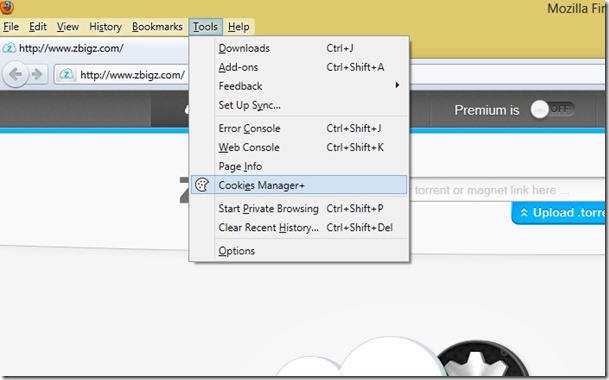
Task: Click the cookie icon beside Cookies Manager+
Action: pos(202,185)
